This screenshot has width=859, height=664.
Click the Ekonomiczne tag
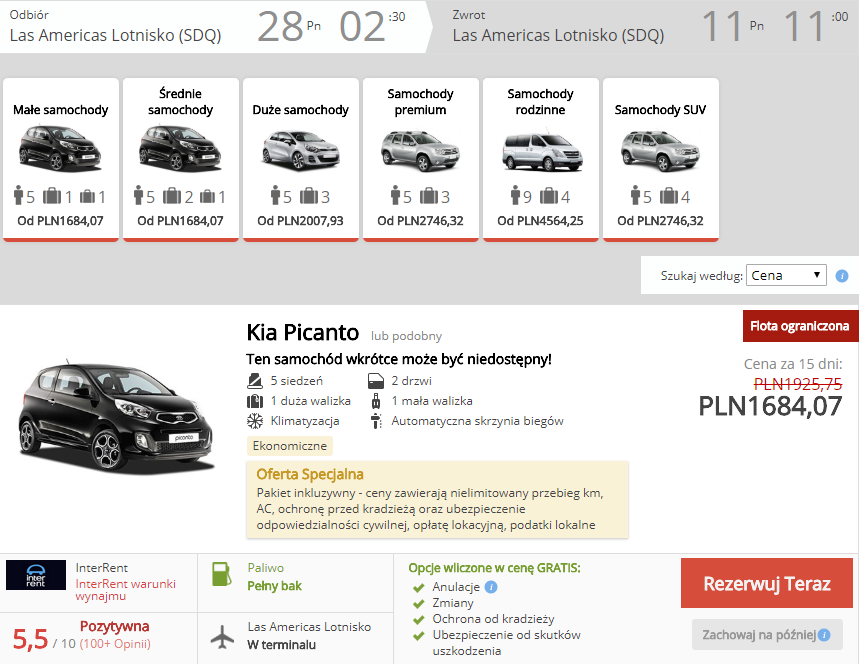pyautogui.click(x=290, y=445)
